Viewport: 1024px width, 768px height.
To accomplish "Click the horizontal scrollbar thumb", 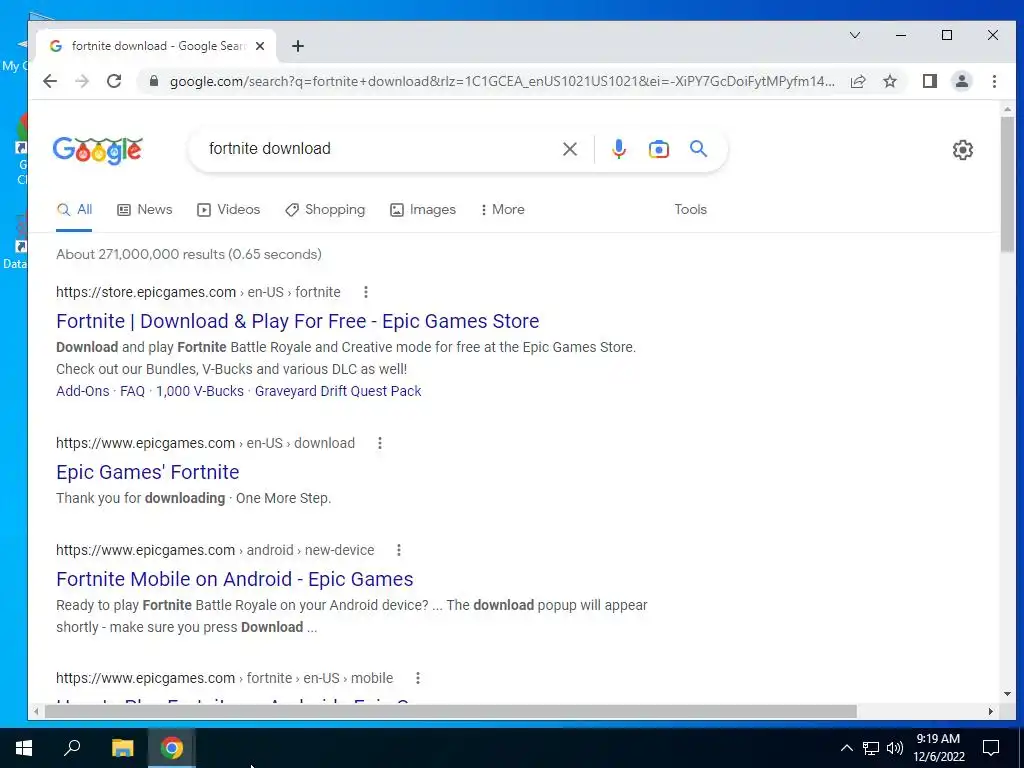I will pos(450,711).
